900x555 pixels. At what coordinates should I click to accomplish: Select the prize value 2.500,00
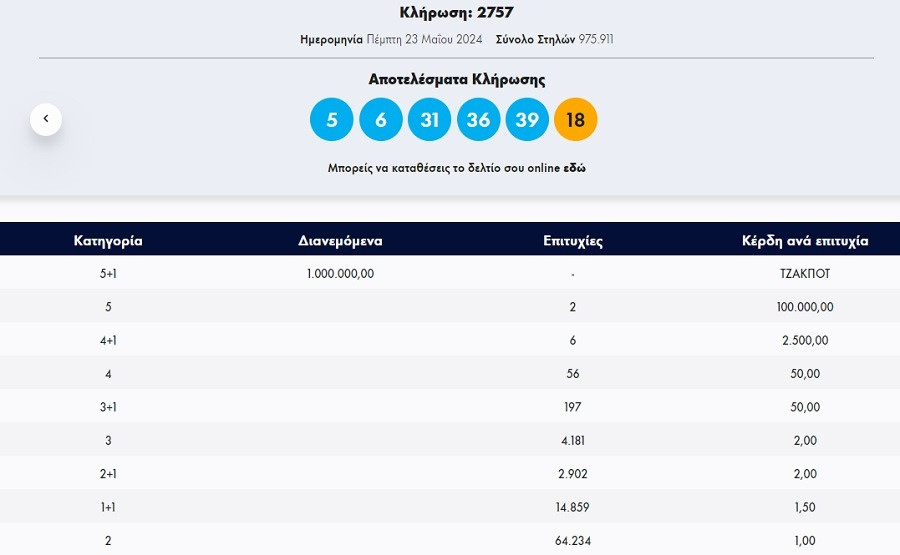click(x=805, y=340)
